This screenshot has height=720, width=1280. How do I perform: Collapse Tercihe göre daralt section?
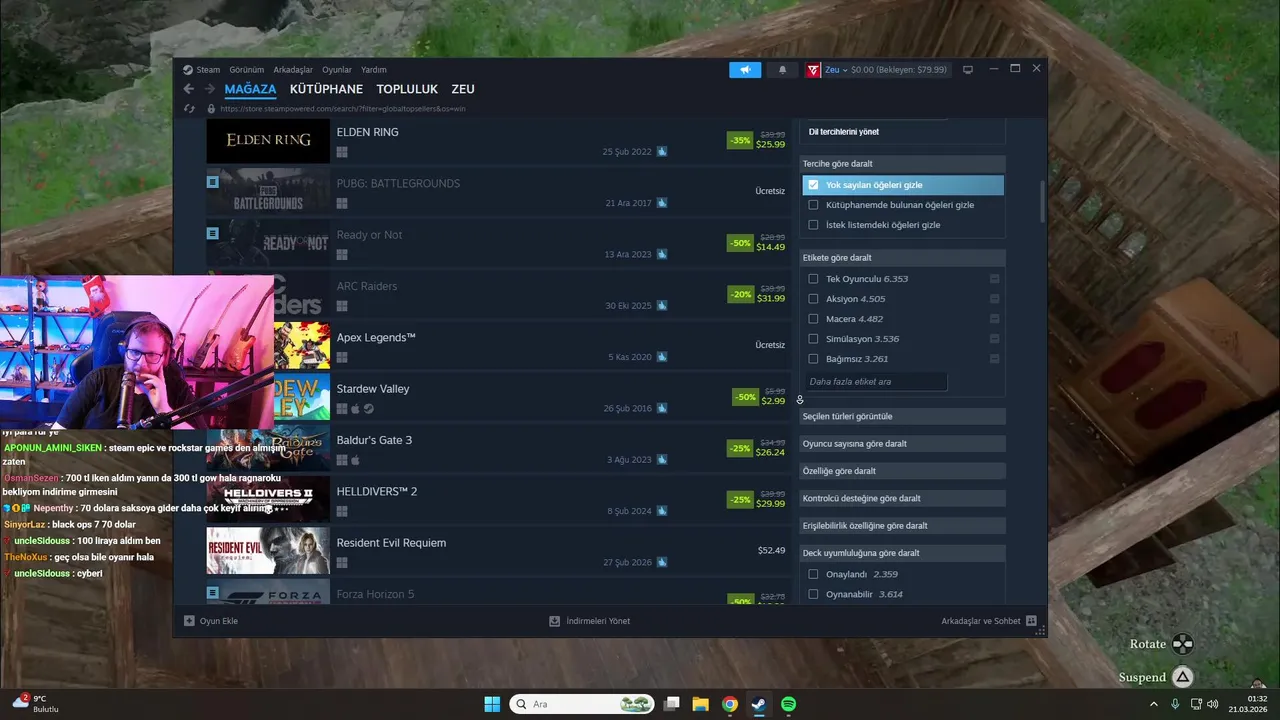pos(902,163)
